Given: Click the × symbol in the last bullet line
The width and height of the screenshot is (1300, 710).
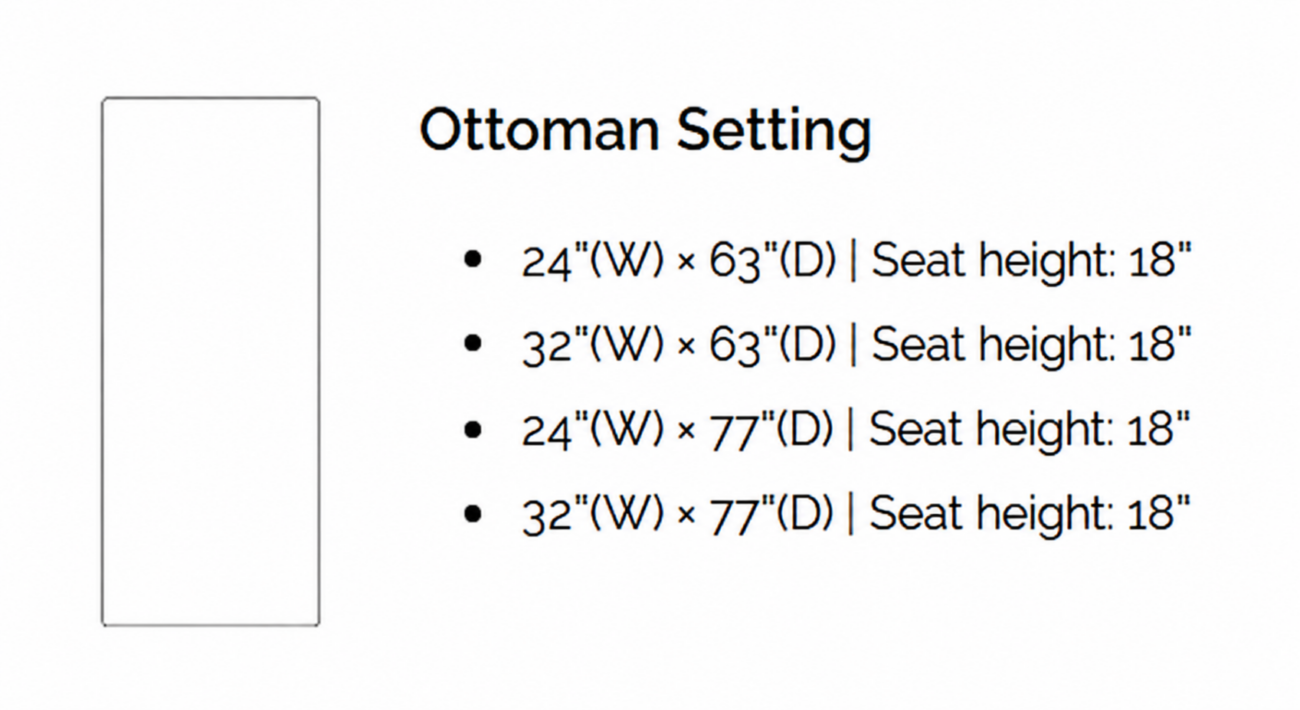Looking at the screenshot, I should coord(686,517).
